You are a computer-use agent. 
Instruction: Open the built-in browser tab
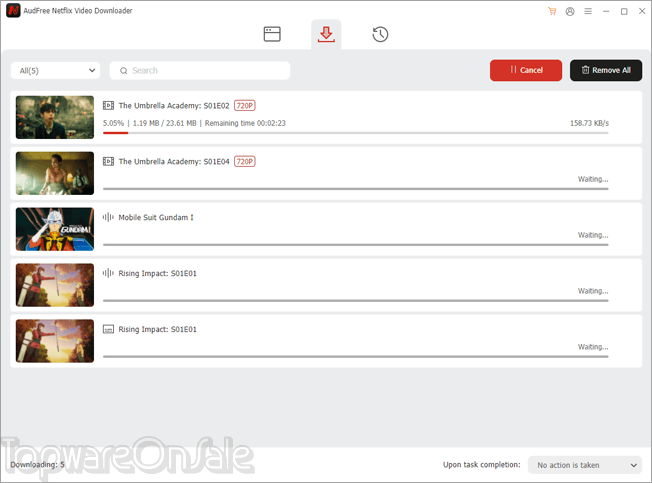click(x=272, y=34)
